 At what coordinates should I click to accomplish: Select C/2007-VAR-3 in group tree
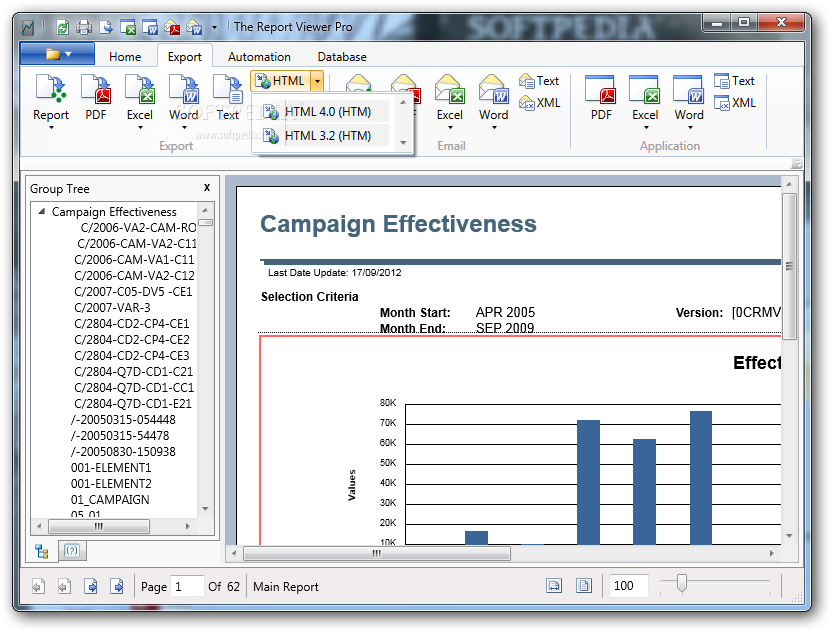[x=112, y=307]
